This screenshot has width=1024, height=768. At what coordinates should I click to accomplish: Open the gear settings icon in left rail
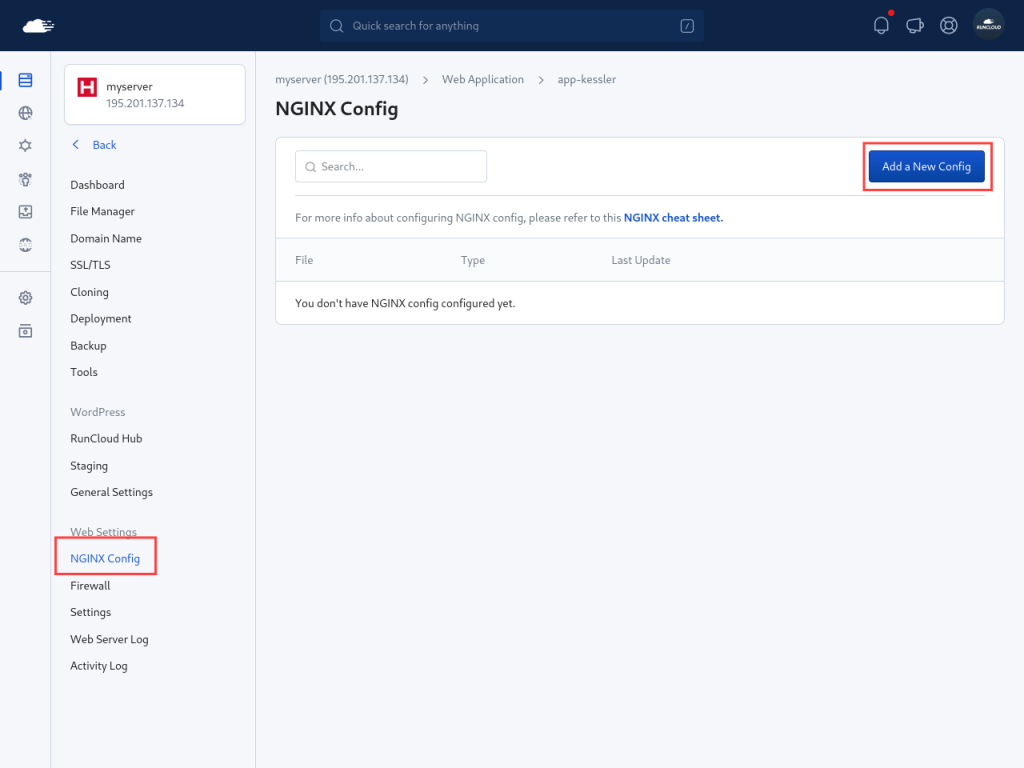[25, 298]
